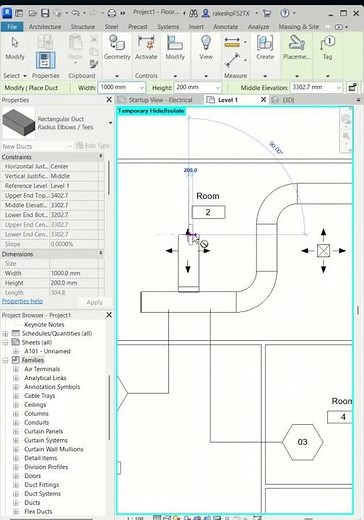Open the view tabs list dropdown arrow

(359, 100)
